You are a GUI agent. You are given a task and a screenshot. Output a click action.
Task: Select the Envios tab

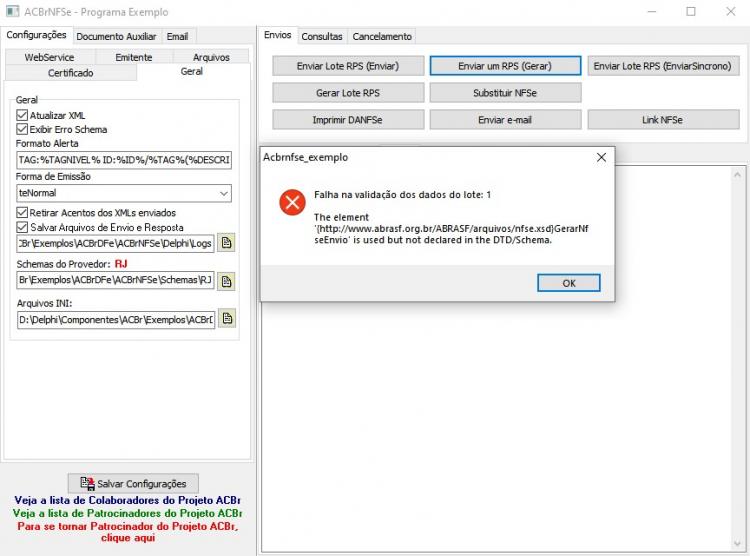coord(277,35)
